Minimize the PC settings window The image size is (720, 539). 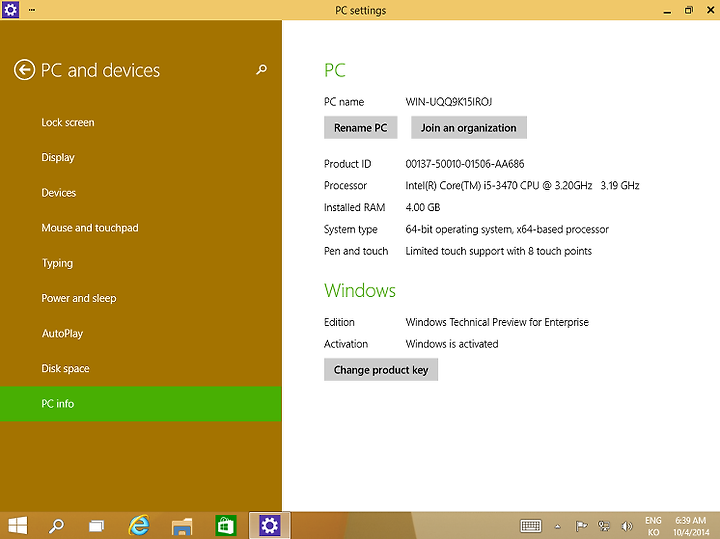(x=667, y=10)
